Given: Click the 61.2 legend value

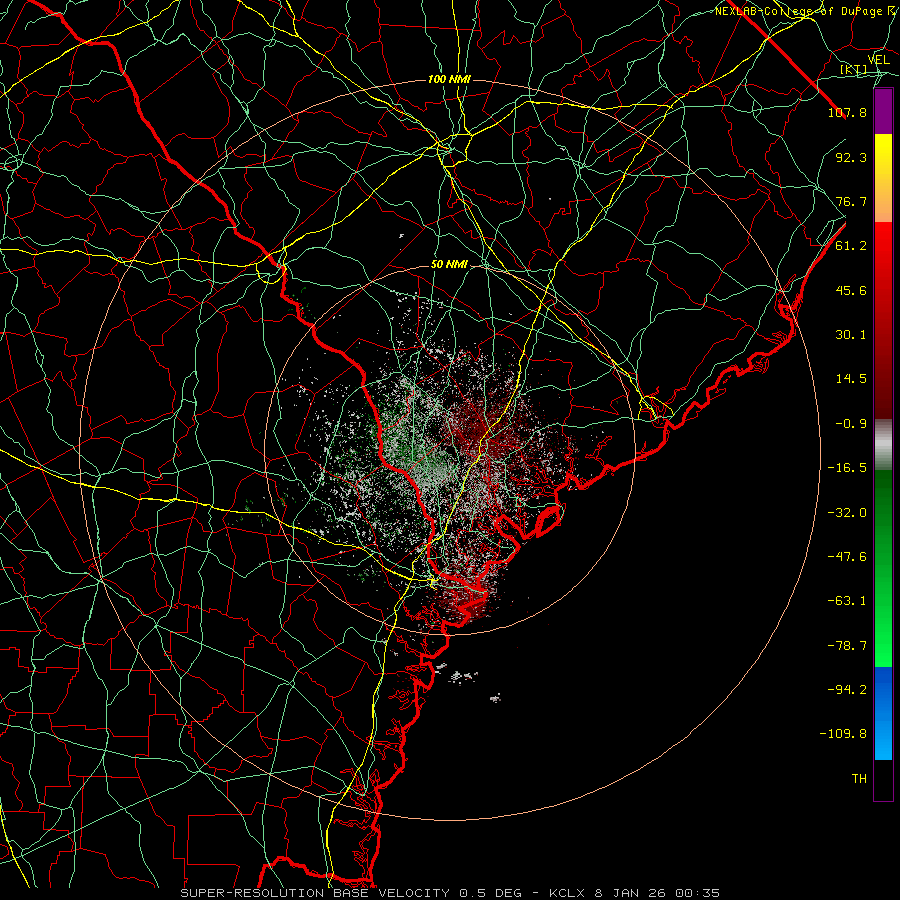Looking at the screenshot, I should click(851, 246).
